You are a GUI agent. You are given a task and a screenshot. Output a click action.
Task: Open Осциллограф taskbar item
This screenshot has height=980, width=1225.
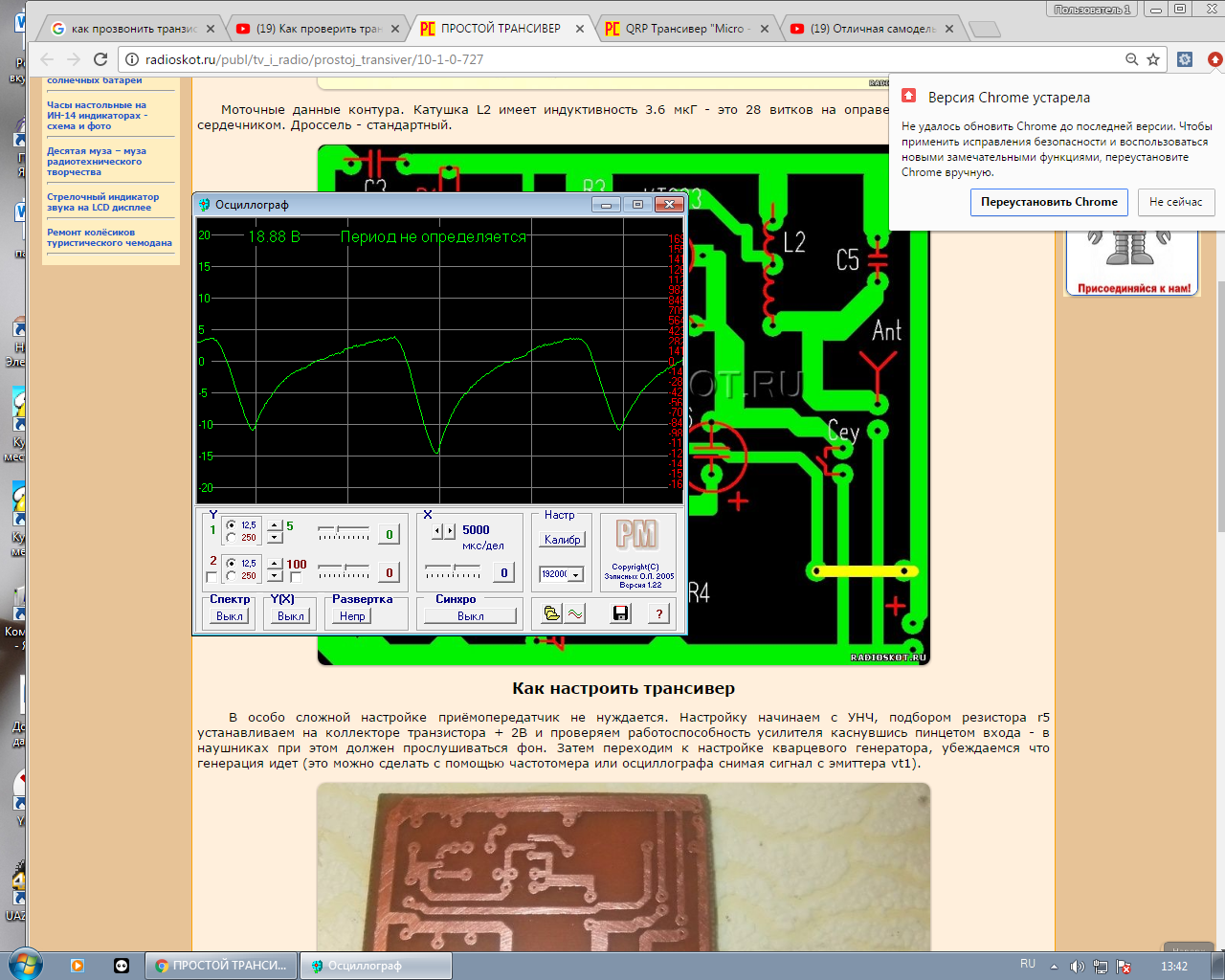[376, 966]
